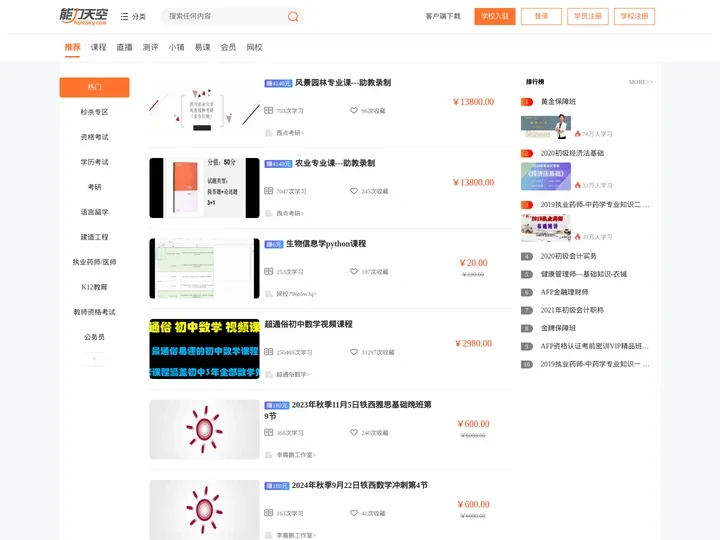Select the 秒杀专区 sidebar category

point(95,112)
